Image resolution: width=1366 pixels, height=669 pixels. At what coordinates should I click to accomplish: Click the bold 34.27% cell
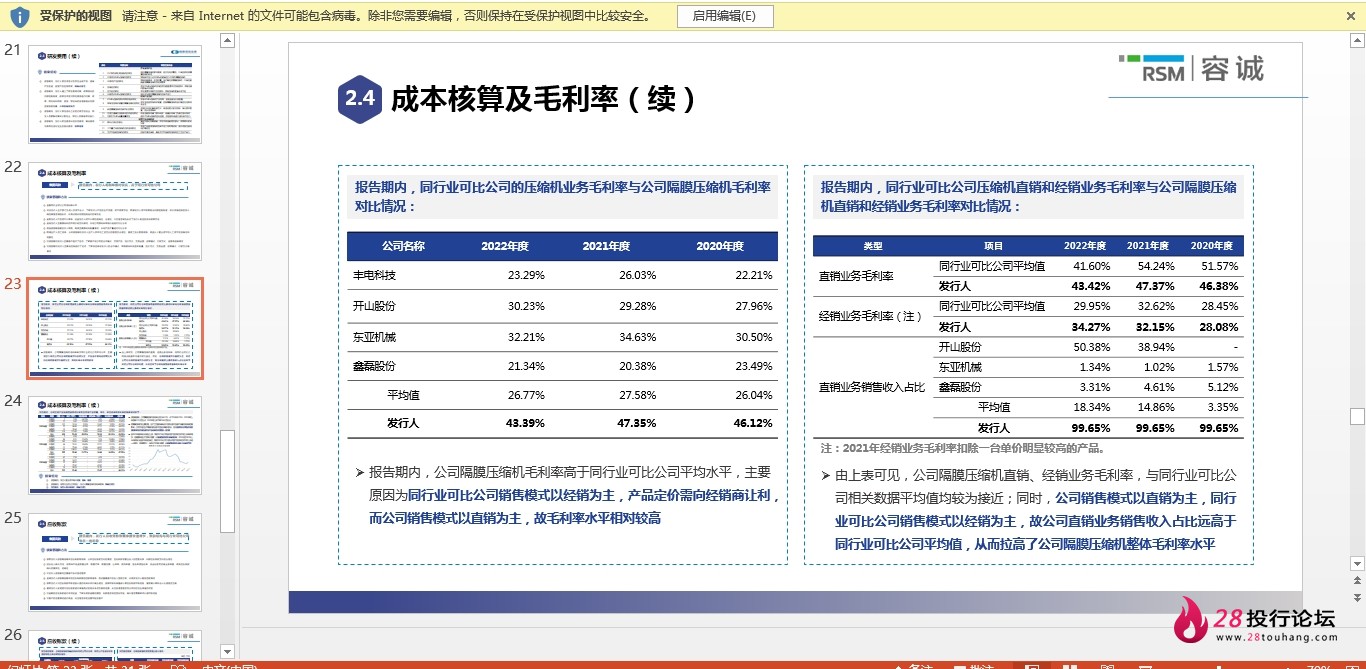[1092, 327]
